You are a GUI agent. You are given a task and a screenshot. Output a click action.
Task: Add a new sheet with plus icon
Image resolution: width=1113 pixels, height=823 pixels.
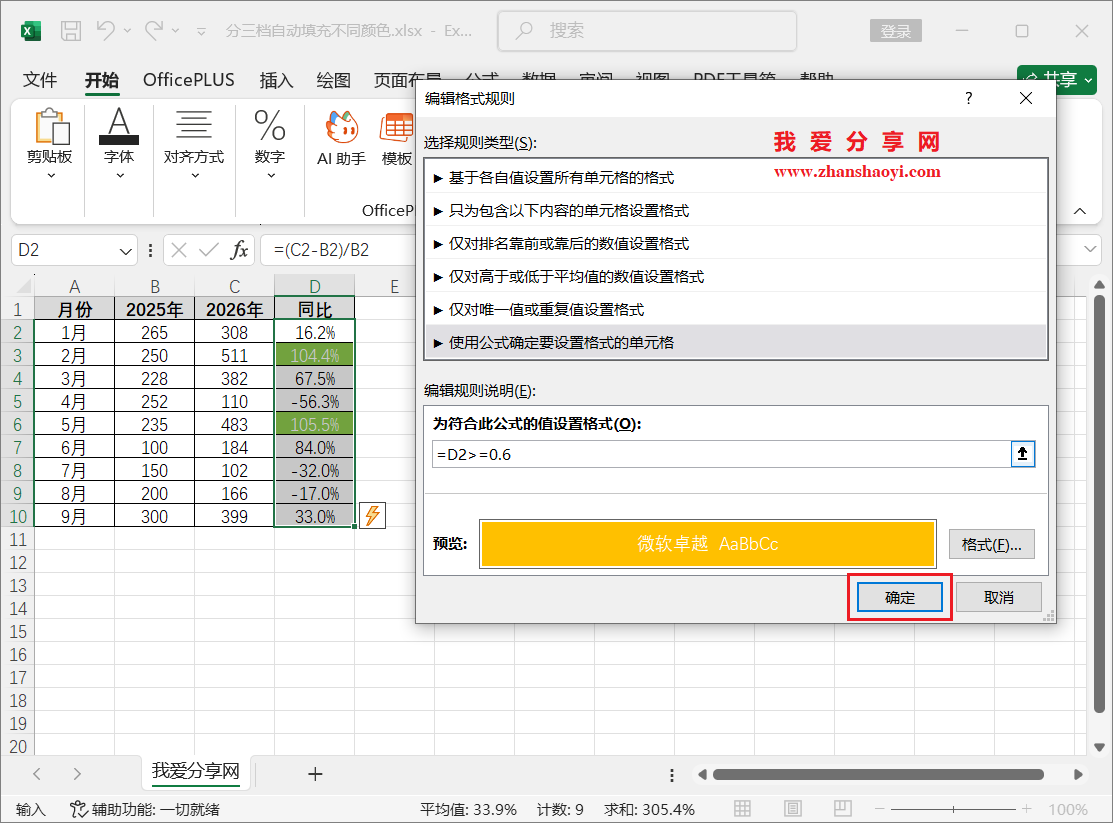click(315, 773)
